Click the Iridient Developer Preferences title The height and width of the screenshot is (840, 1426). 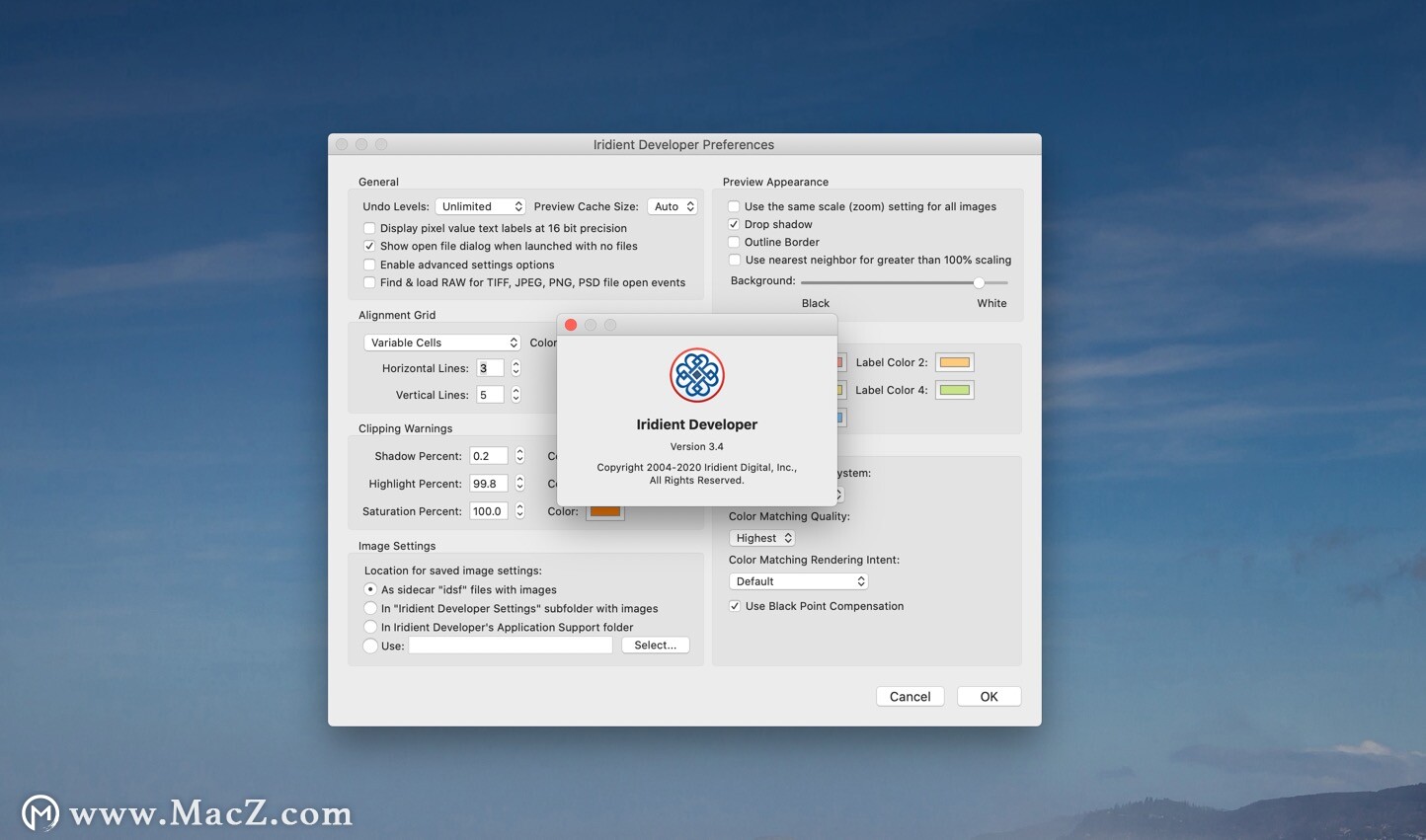683,145
